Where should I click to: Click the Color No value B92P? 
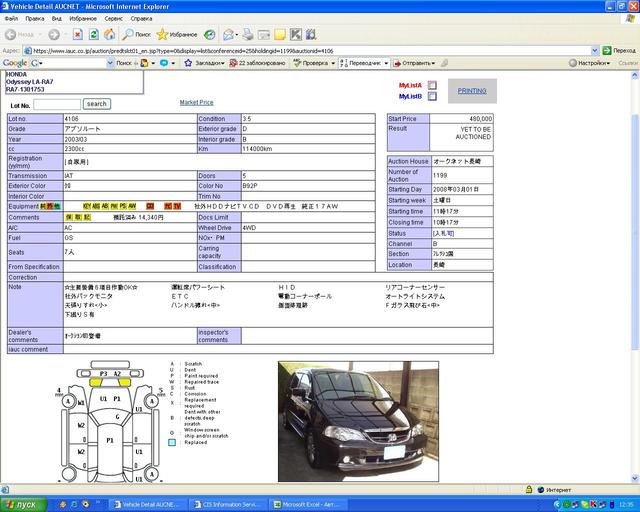250,186
